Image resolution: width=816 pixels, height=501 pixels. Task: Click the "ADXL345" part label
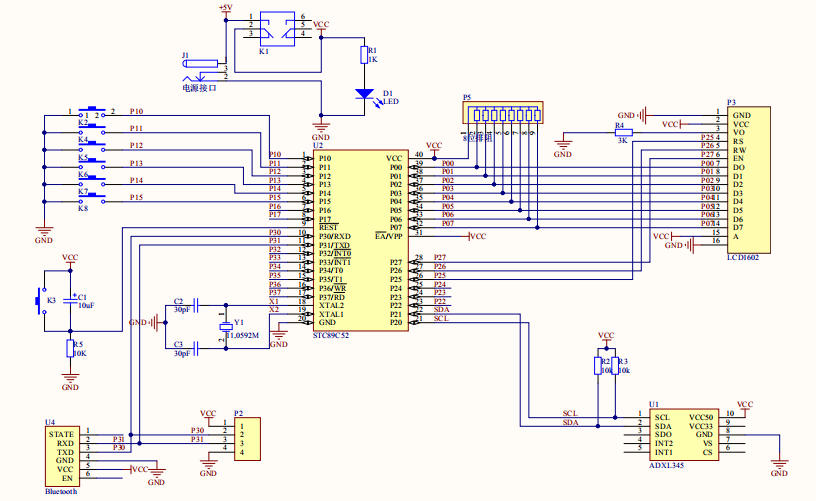[667, 466]
